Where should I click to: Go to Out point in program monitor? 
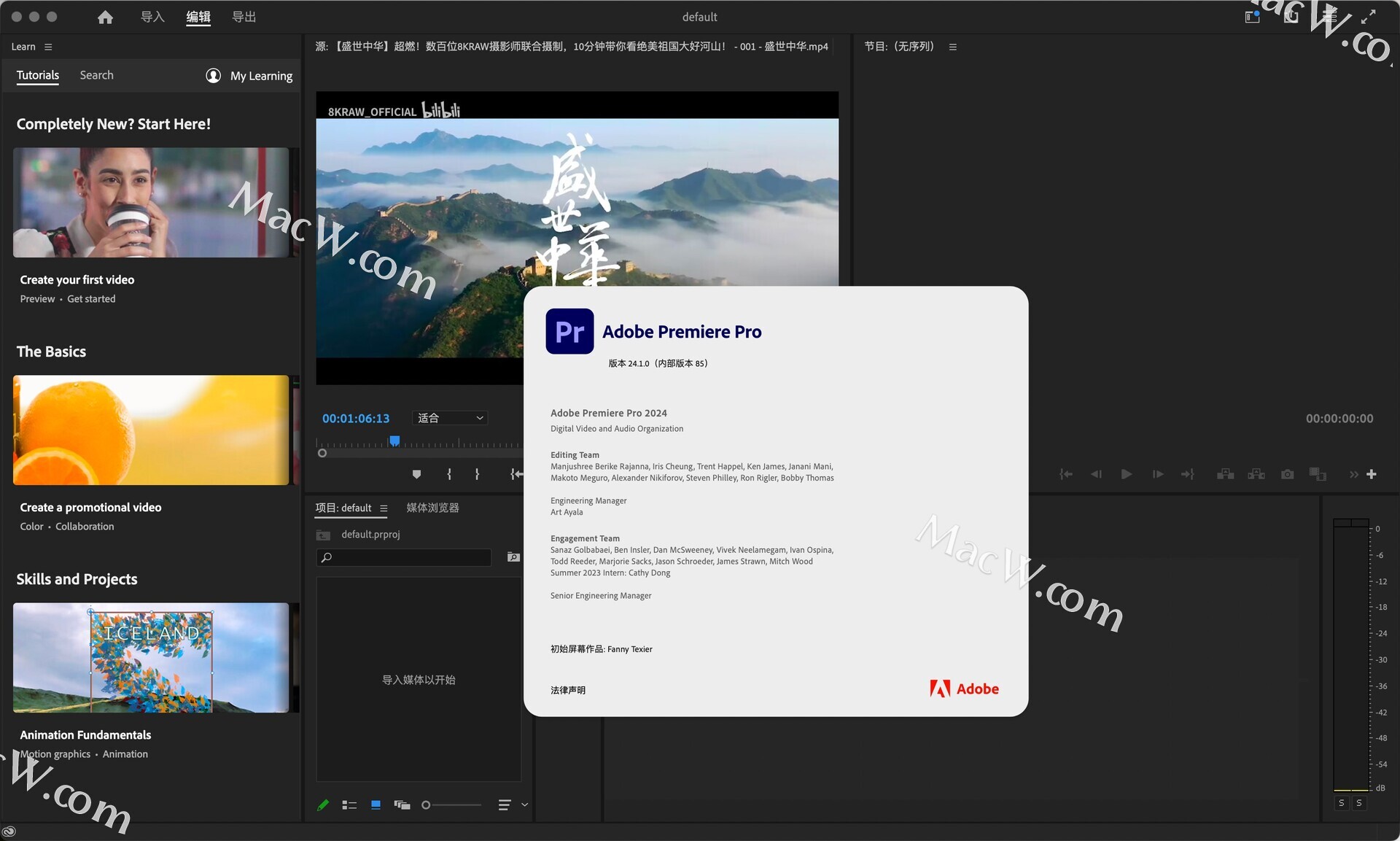tap(1188, 474)
